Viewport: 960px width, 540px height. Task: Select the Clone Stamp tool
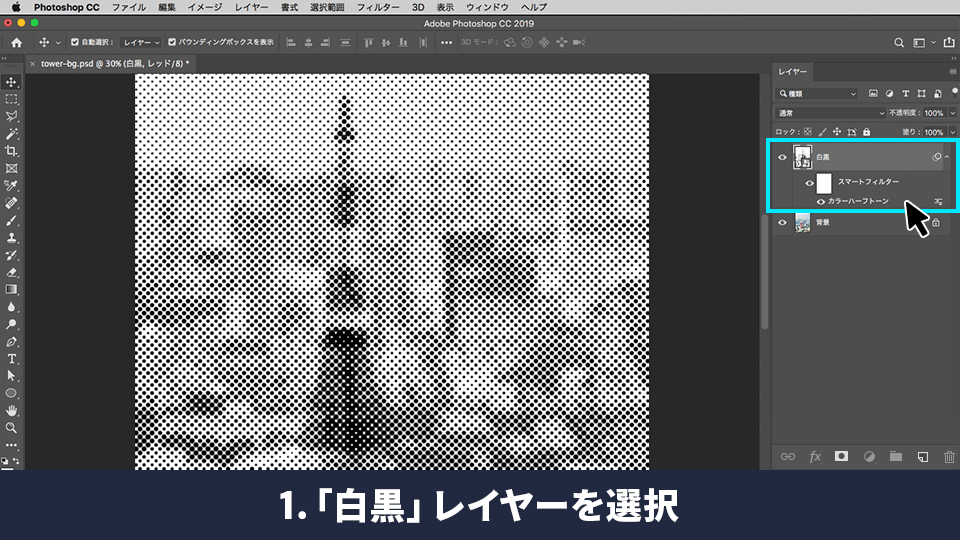[11, 238]
